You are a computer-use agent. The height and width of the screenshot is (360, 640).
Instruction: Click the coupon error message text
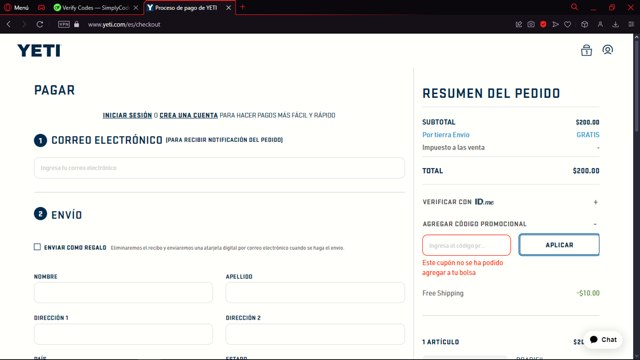tap(463, 268)
